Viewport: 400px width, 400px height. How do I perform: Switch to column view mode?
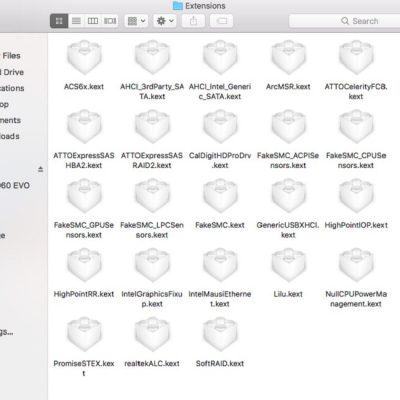click(x=93, y=21)
